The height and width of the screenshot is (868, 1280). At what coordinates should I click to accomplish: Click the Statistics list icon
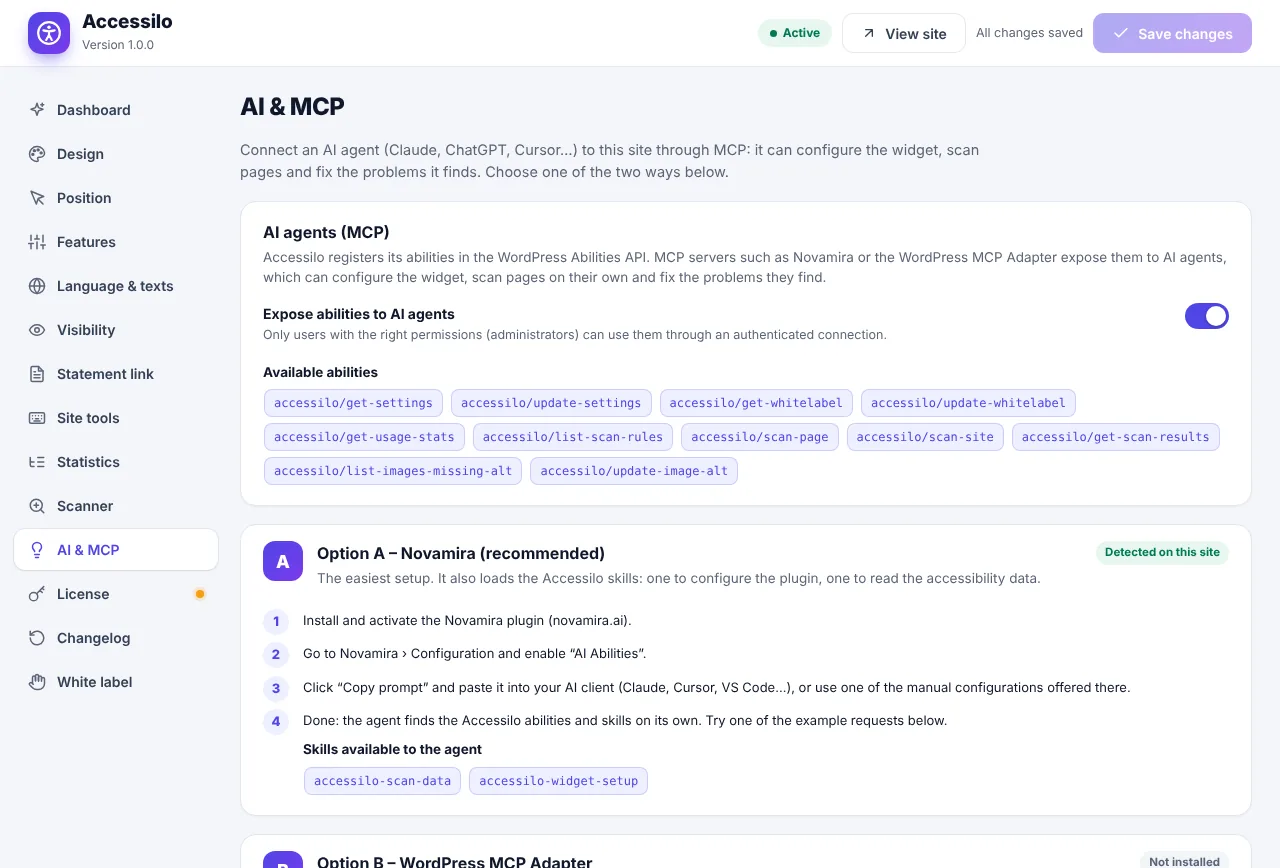point(37,462)
